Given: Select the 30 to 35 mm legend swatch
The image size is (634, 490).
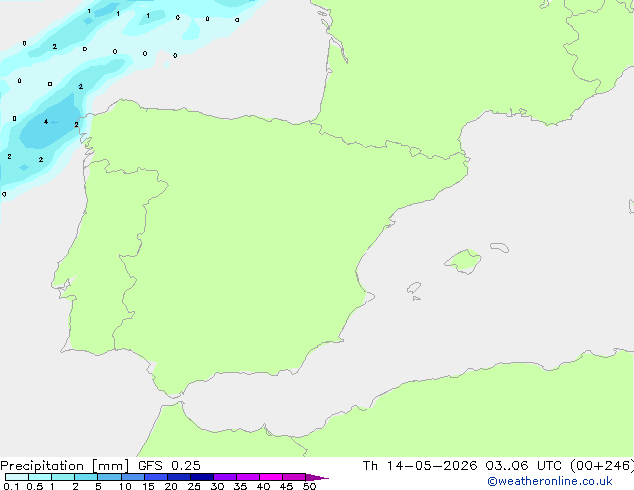Looking at the screenshot, I should tap(225, 477).
